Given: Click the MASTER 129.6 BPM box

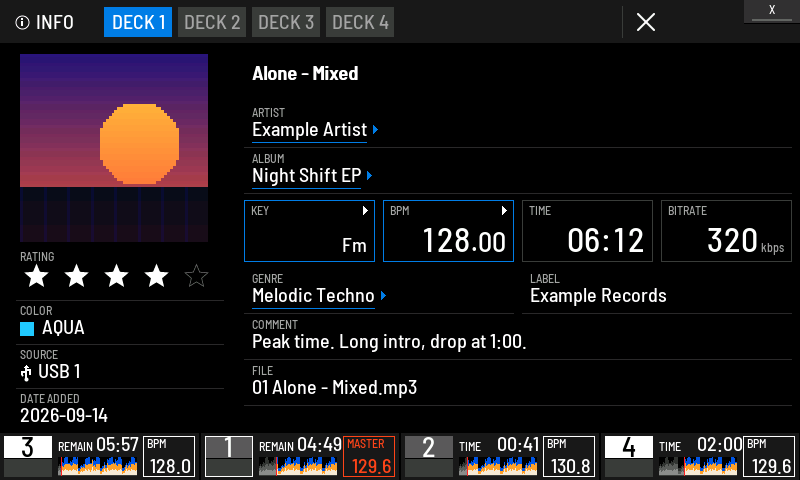Looking at the screenshot, I should [369, 456].
